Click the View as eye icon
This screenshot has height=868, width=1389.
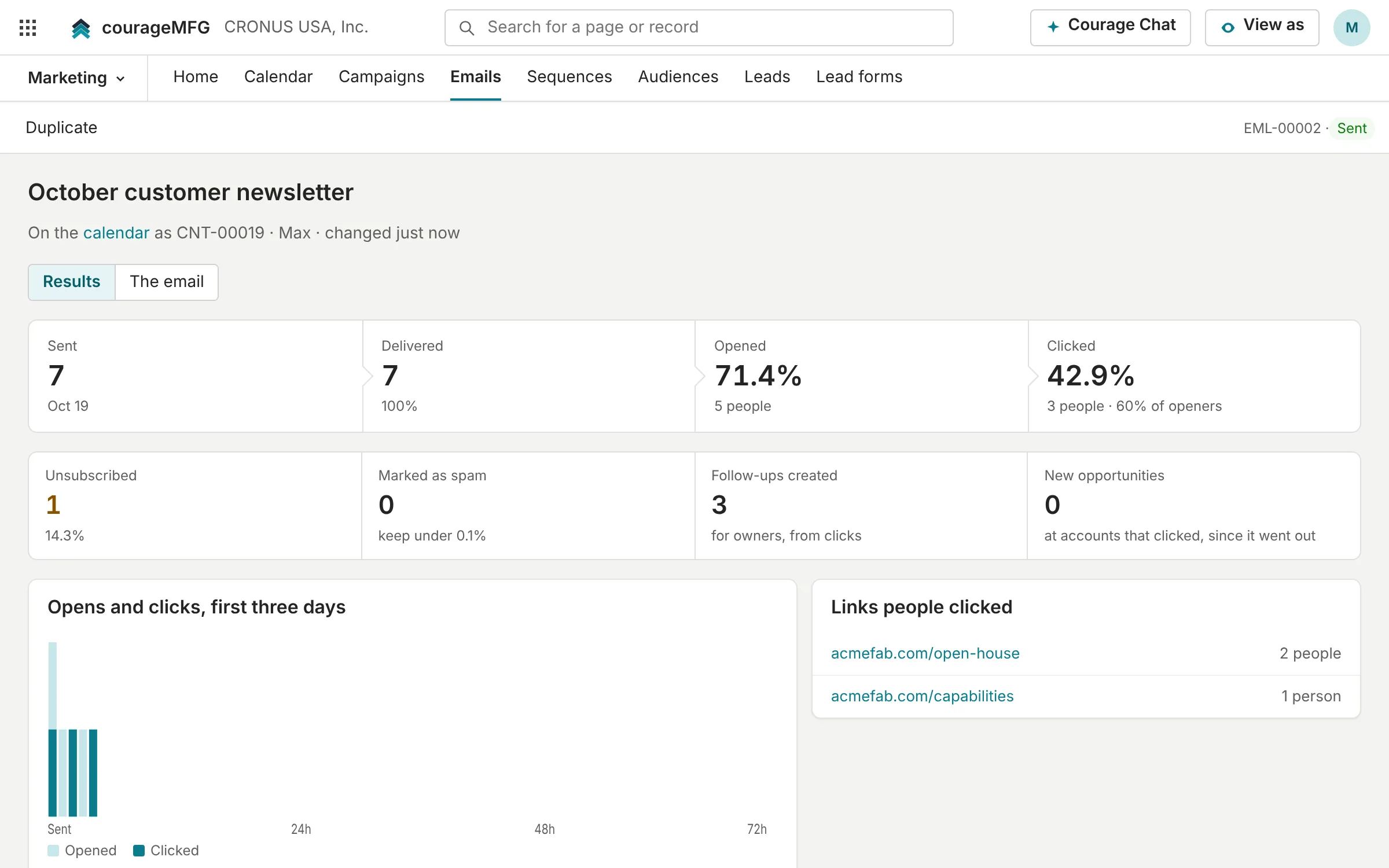pos(1228,27)
